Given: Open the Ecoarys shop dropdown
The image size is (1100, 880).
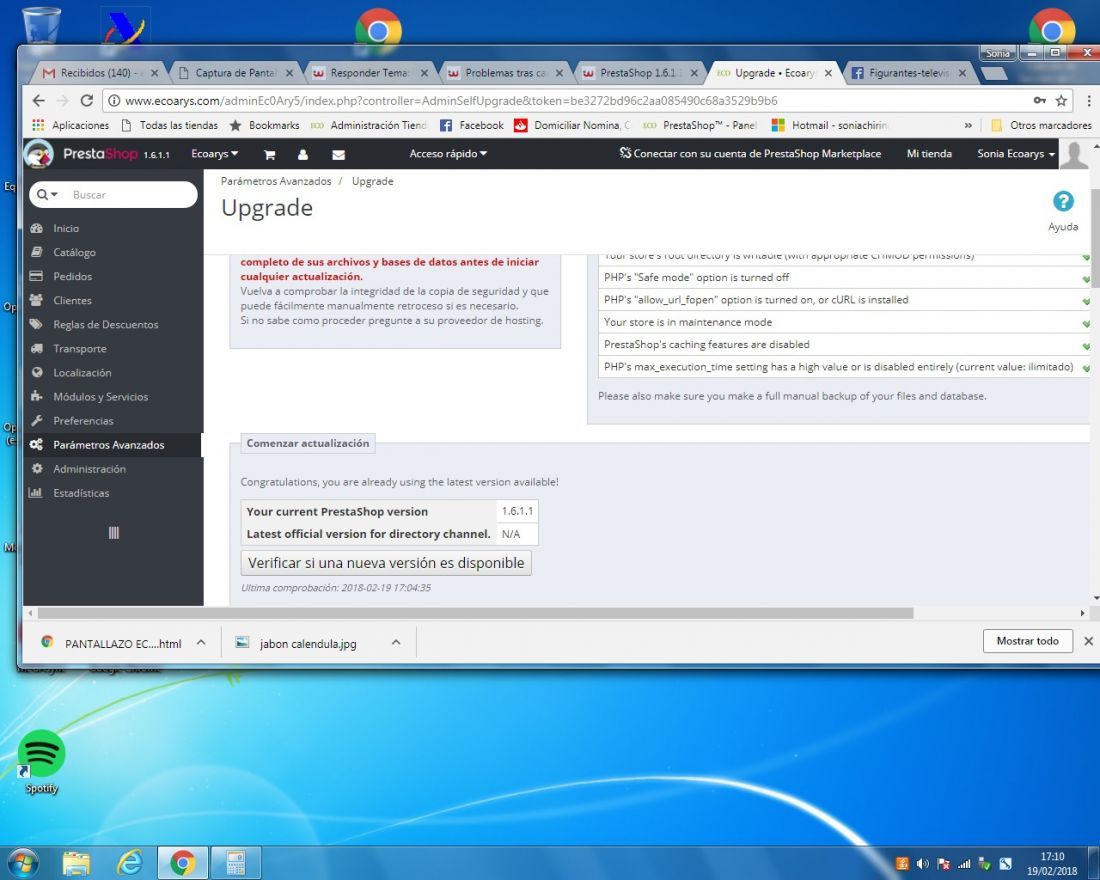Looking at the screenshot, I should [x=215, y=154].
